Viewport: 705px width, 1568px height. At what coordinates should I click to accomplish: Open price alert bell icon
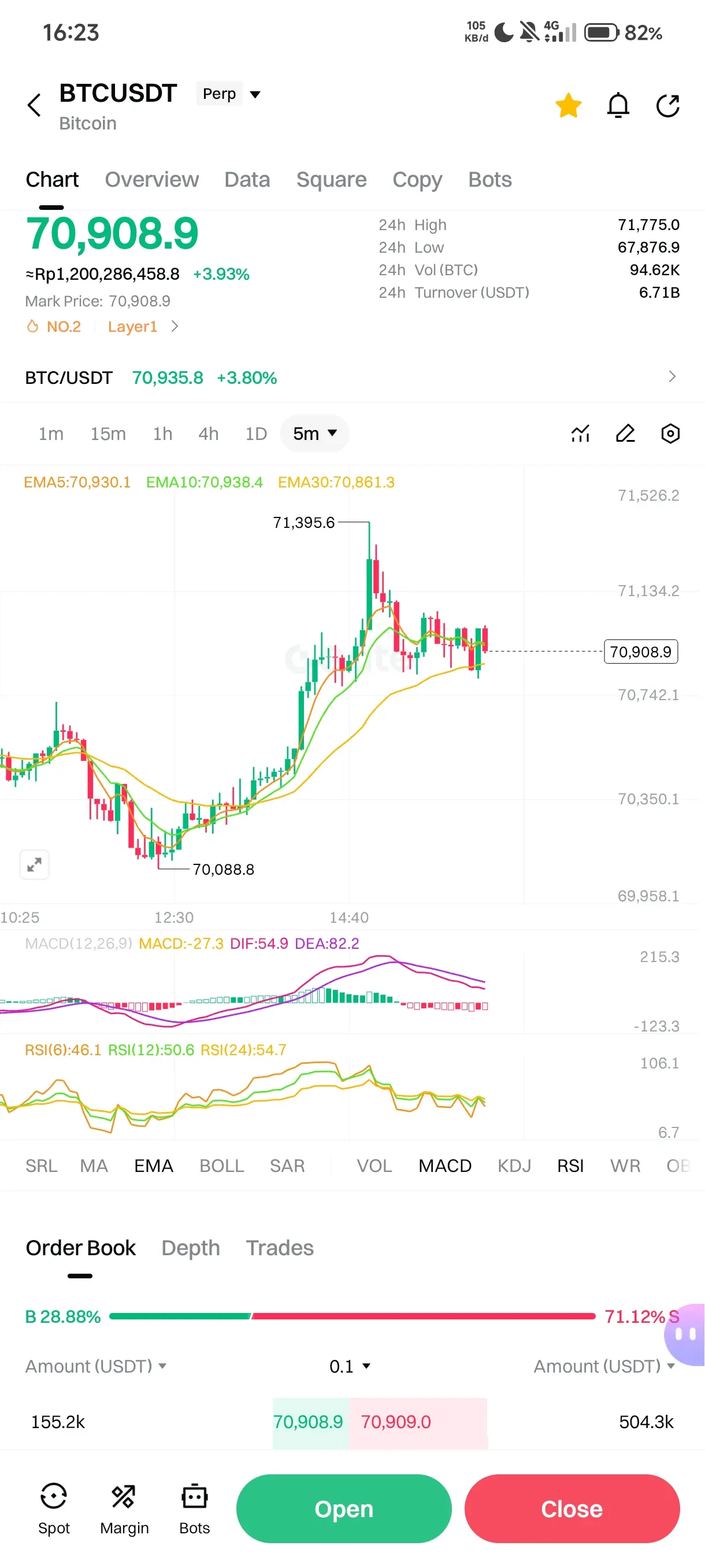point(618,105)
